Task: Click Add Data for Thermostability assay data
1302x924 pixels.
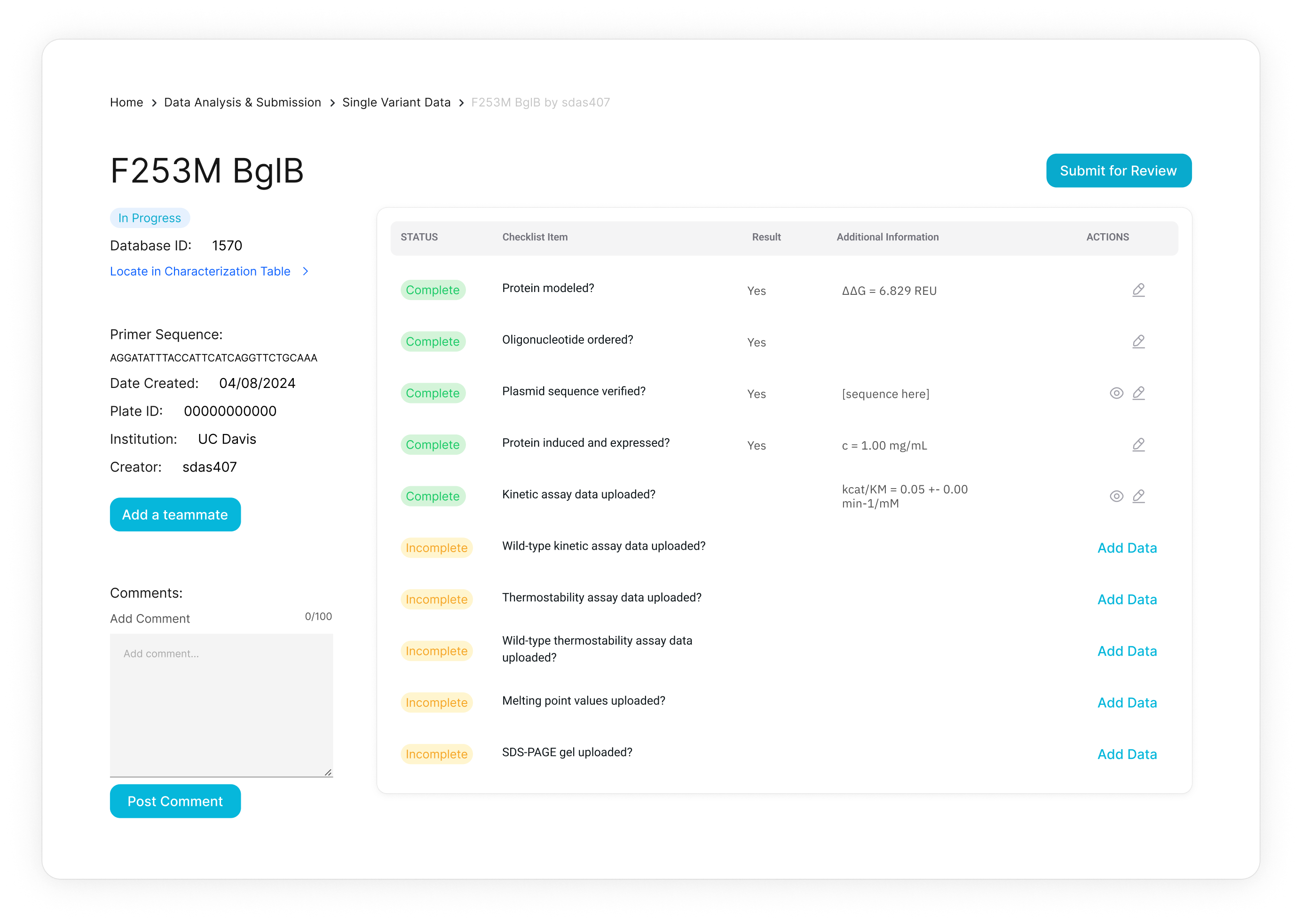Action: 1128,600
